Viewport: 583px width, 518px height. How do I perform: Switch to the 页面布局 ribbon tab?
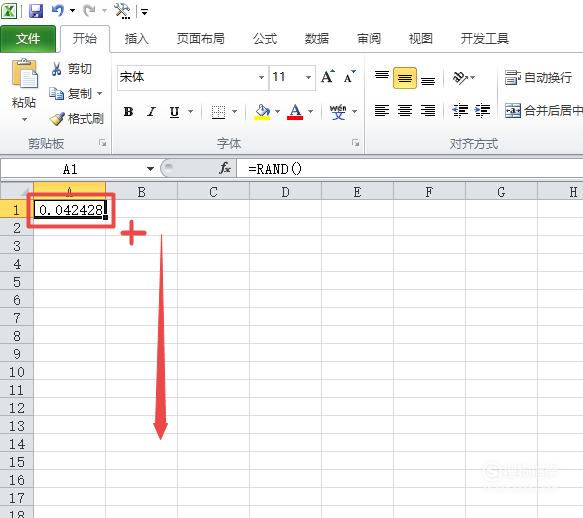point(200,39)
